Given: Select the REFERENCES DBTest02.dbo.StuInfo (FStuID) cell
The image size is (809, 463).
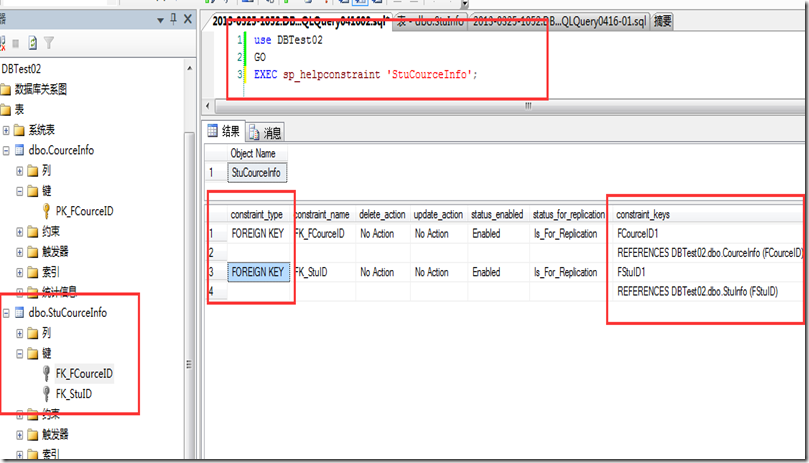Looking at the screenshot, I should click(706, 292).
